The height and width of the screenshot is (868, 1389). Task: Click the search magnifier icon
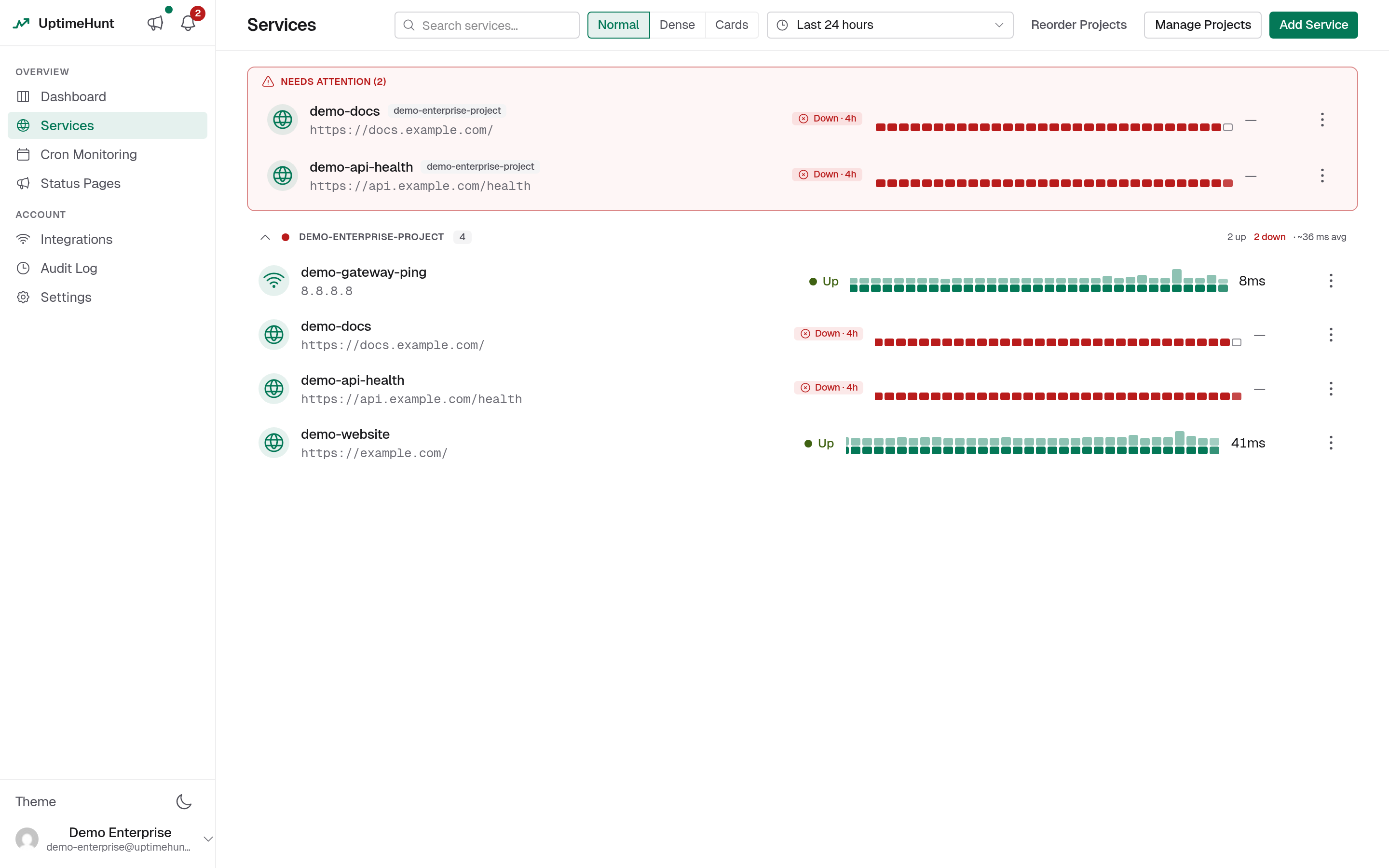[x=409, y=25]
